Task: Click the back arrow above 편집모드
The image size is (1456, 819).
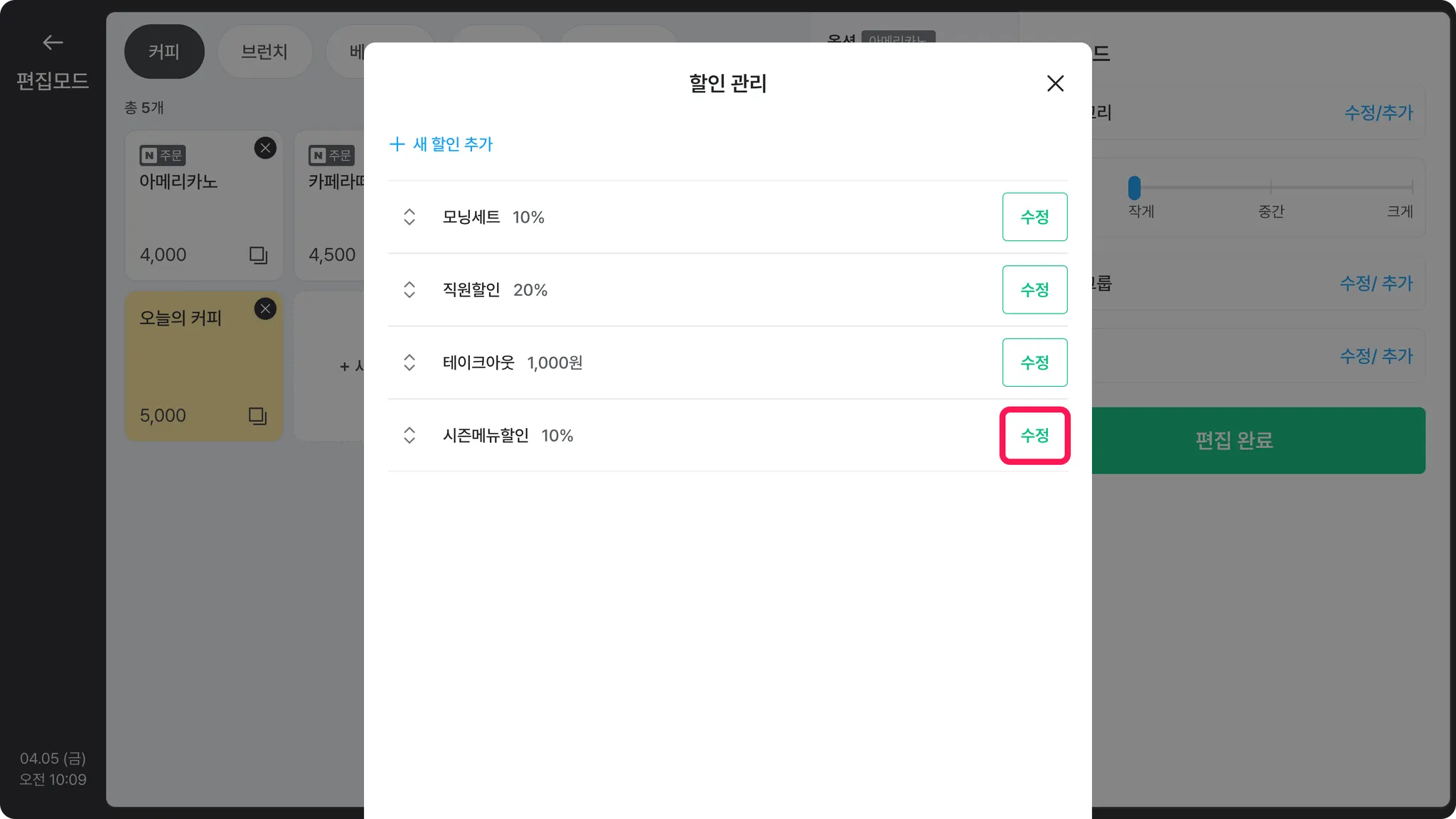Action: pos(53,43)
